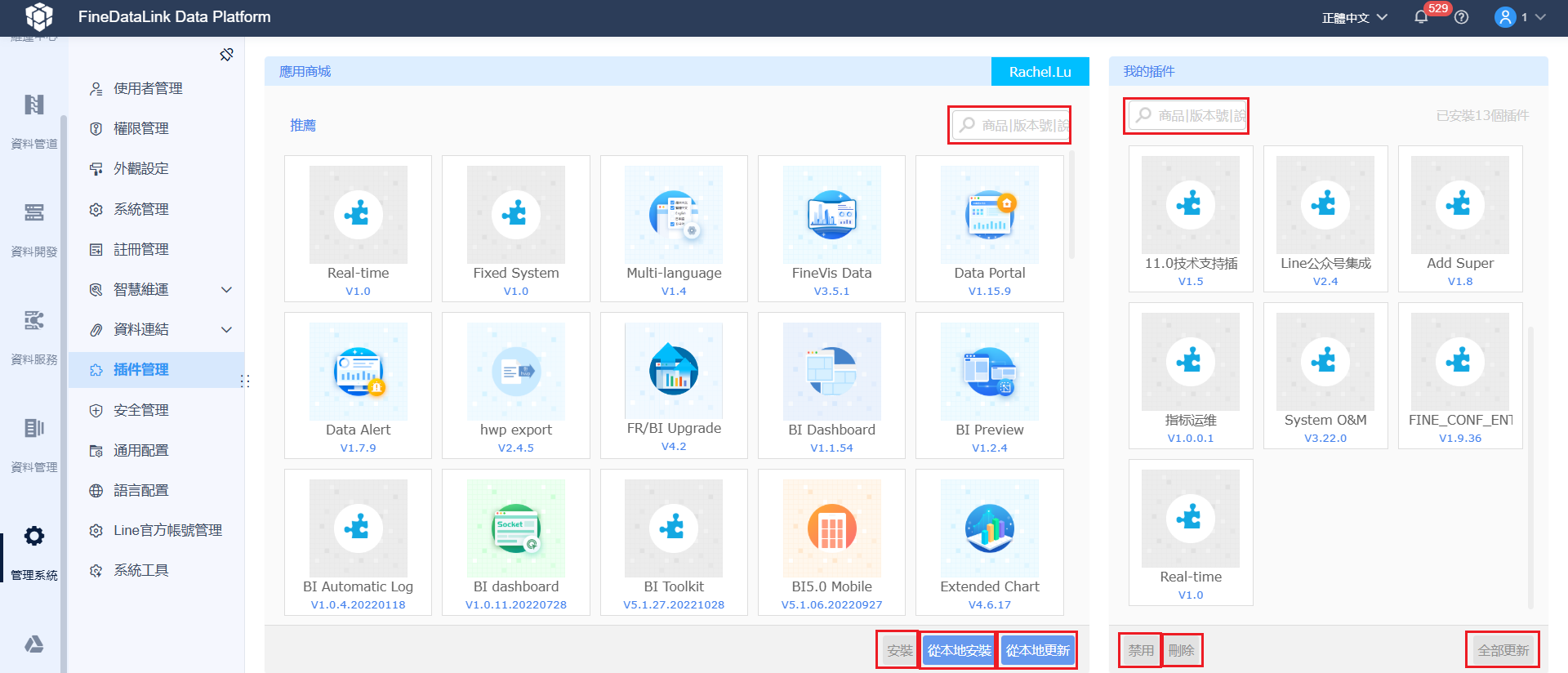Open the 管理系統 gear icon

click(x=34, y=536)
